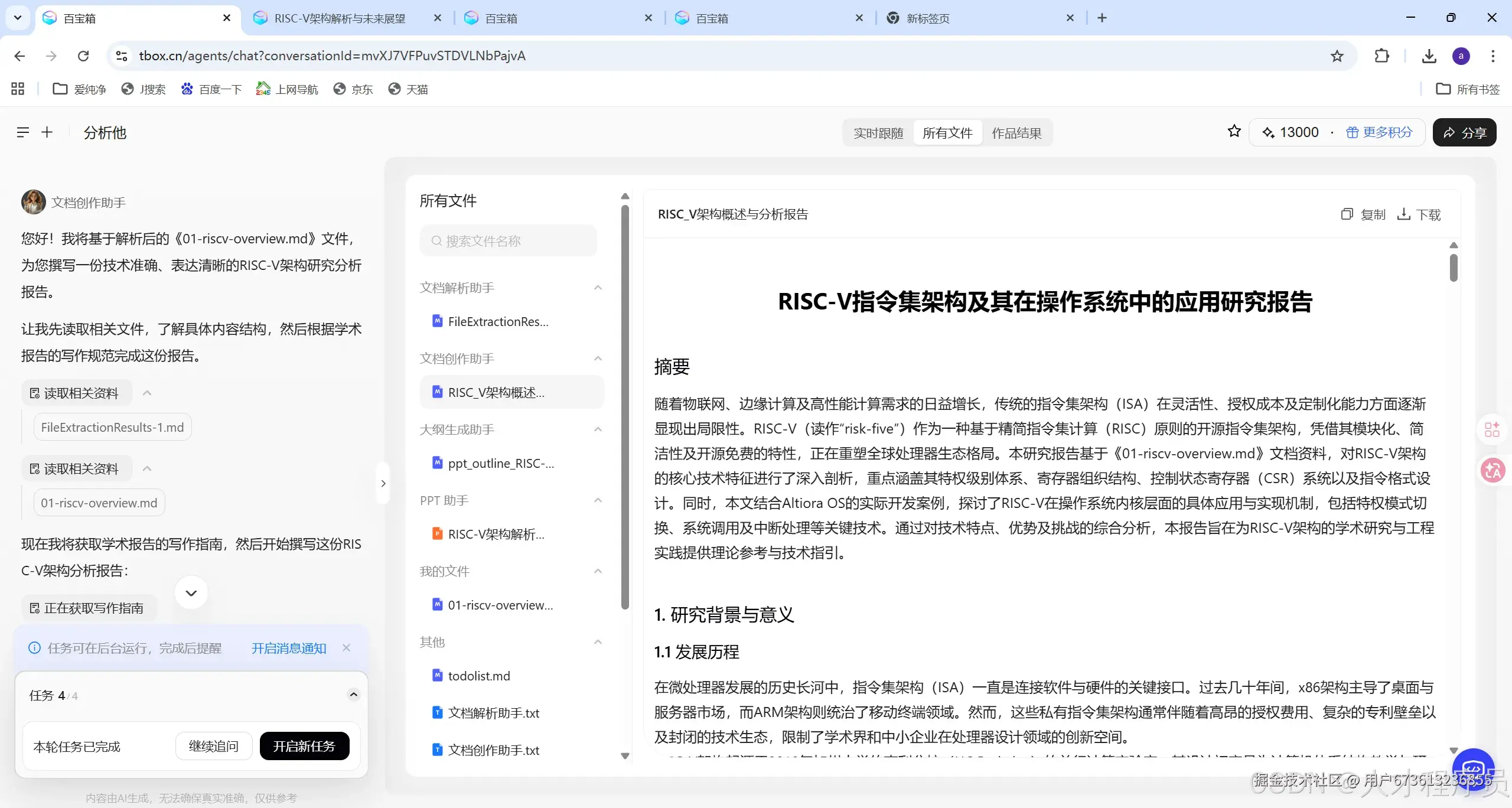The image size is (1512, 808).
Task: Collapse the 文档解析助手 file section
Action: click(598, 288)
